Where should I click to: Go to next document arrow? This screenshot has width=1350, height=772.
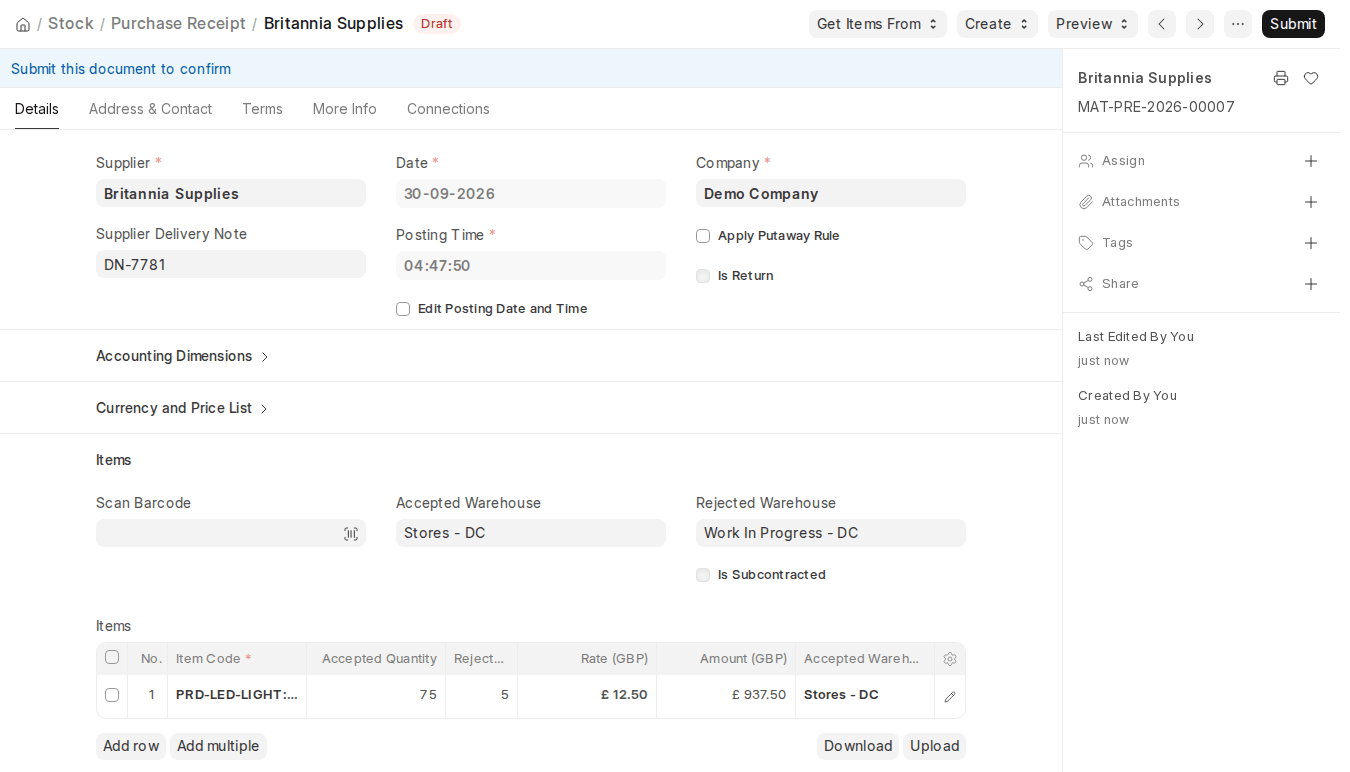(x=1200, y=24)
